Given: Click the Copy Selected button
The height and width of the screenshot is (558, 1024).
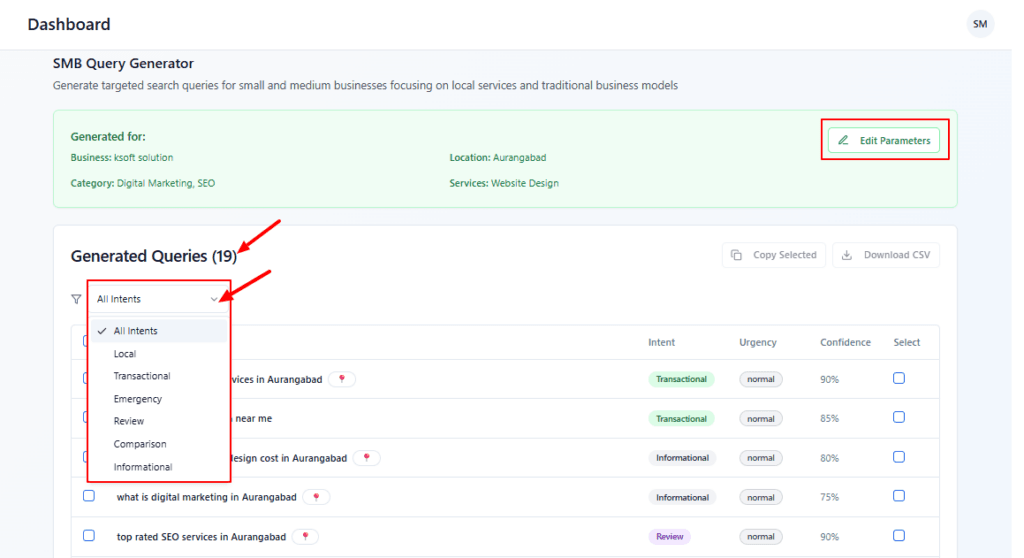Looking at the screenshot, I should [773, 255].
